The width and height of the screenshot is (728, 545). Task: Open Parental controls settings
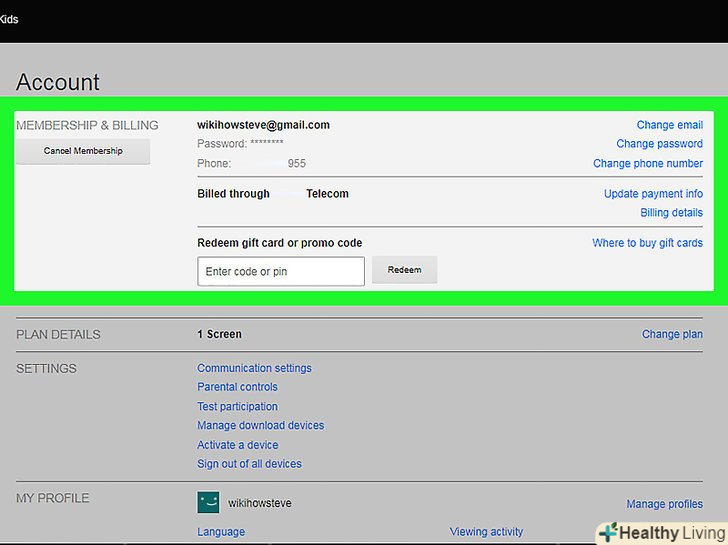tap(237, 387)
